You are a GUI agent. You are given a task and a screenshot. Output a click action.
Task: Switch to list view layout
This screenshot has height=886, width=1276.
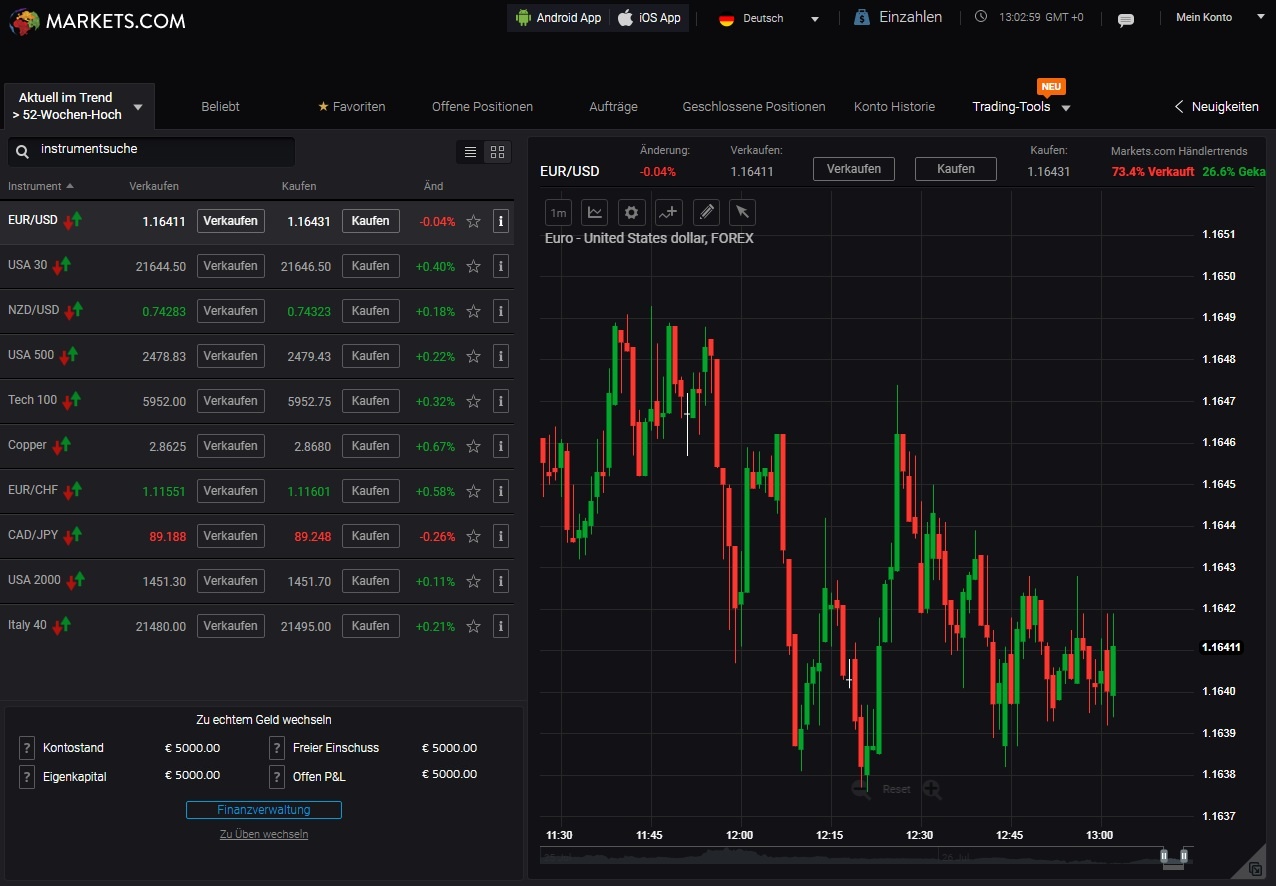[470, 152]
